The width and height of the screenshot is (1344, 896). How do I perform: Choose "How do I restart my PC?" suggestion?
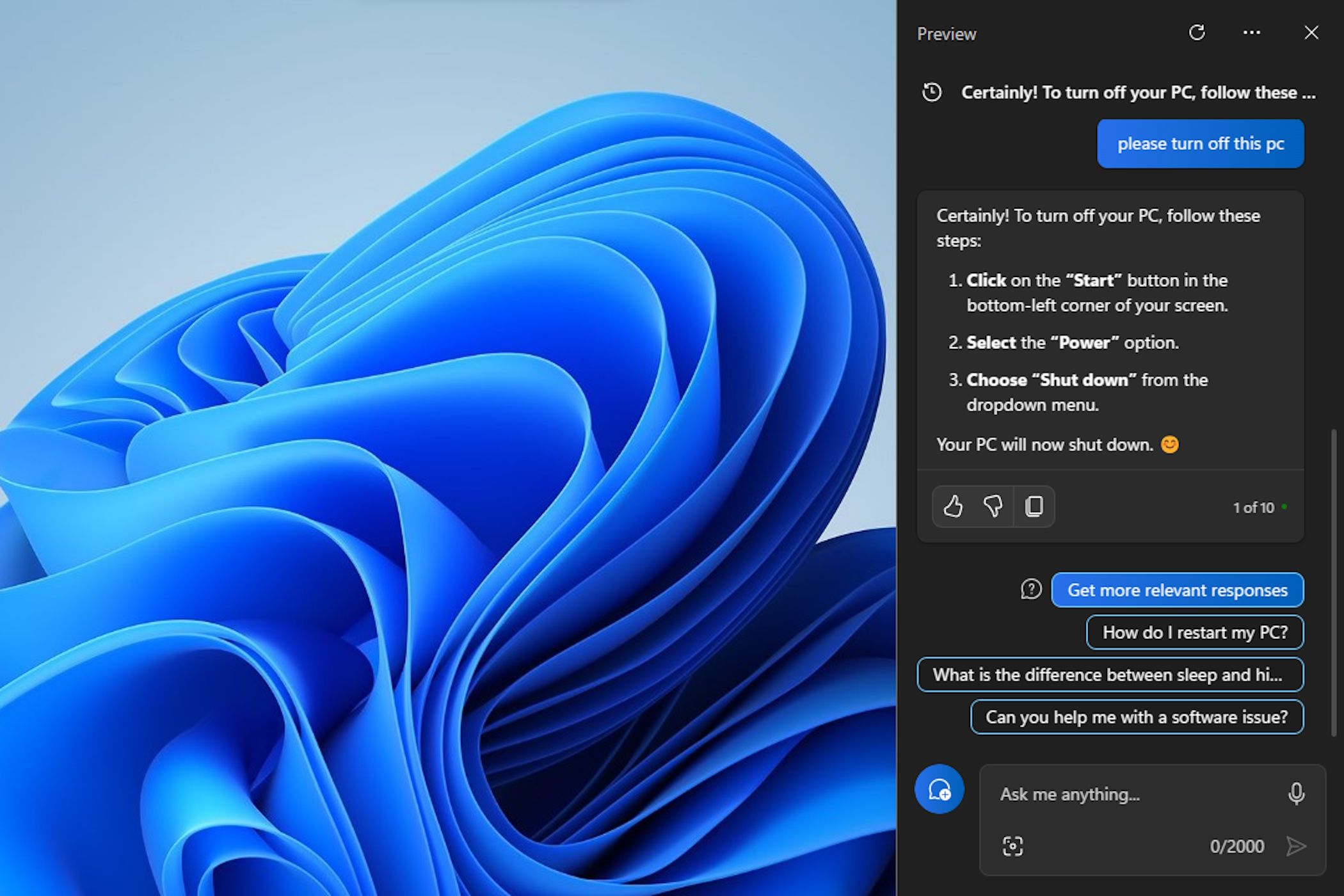pos(1194,632)
